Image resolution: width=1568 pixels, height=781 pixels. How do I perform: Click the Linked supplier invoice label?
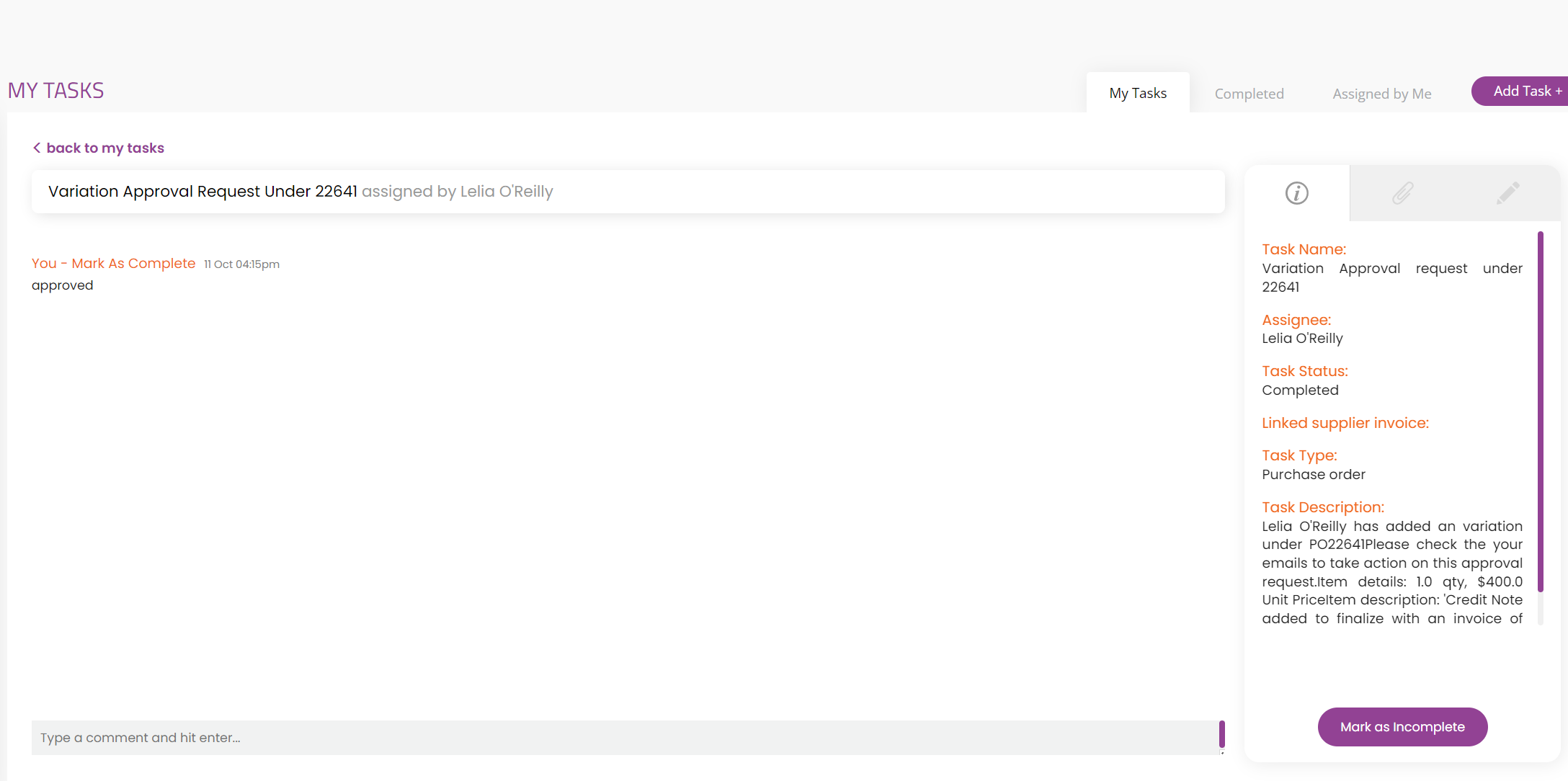(1345, 423)
